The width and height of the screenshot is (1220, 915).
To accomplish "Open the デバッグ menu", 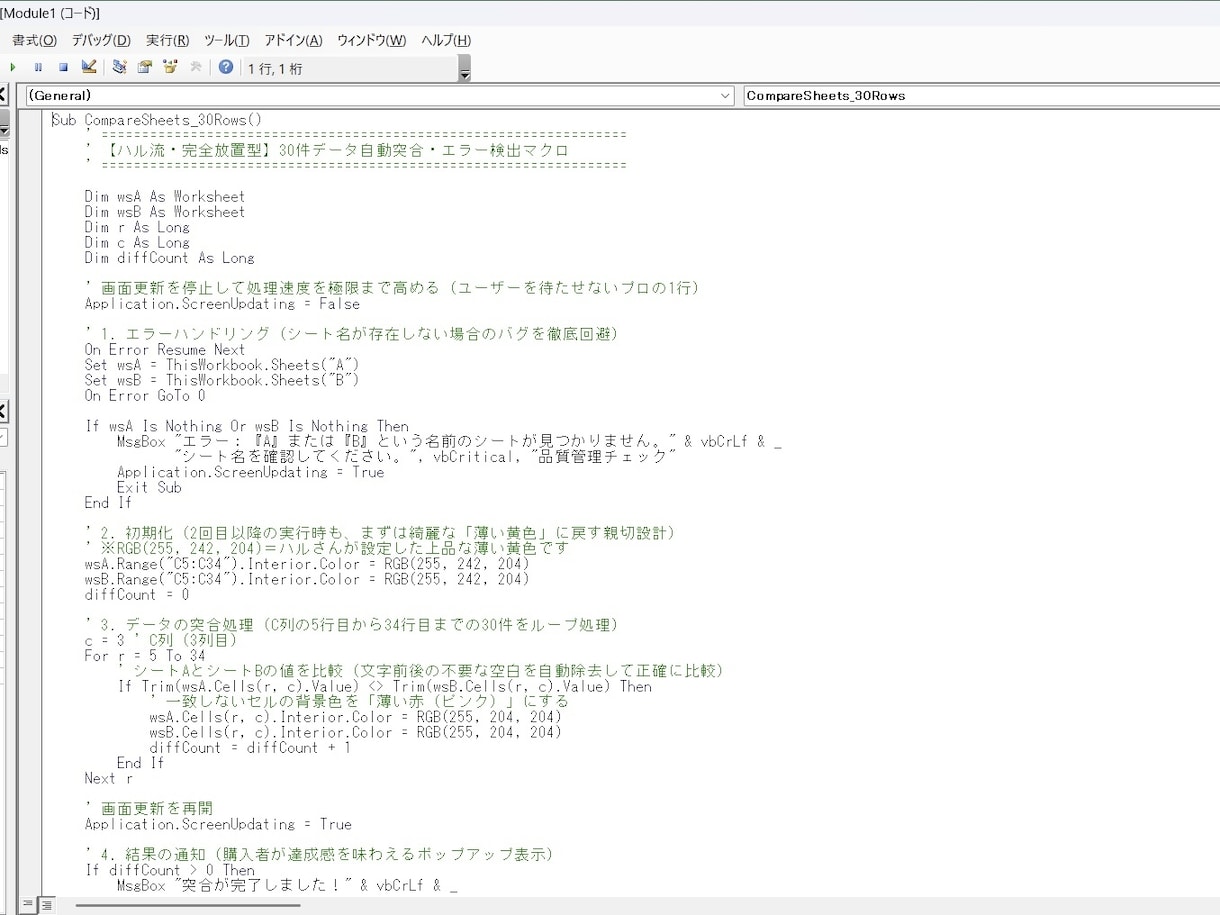I will coord(101,40).
